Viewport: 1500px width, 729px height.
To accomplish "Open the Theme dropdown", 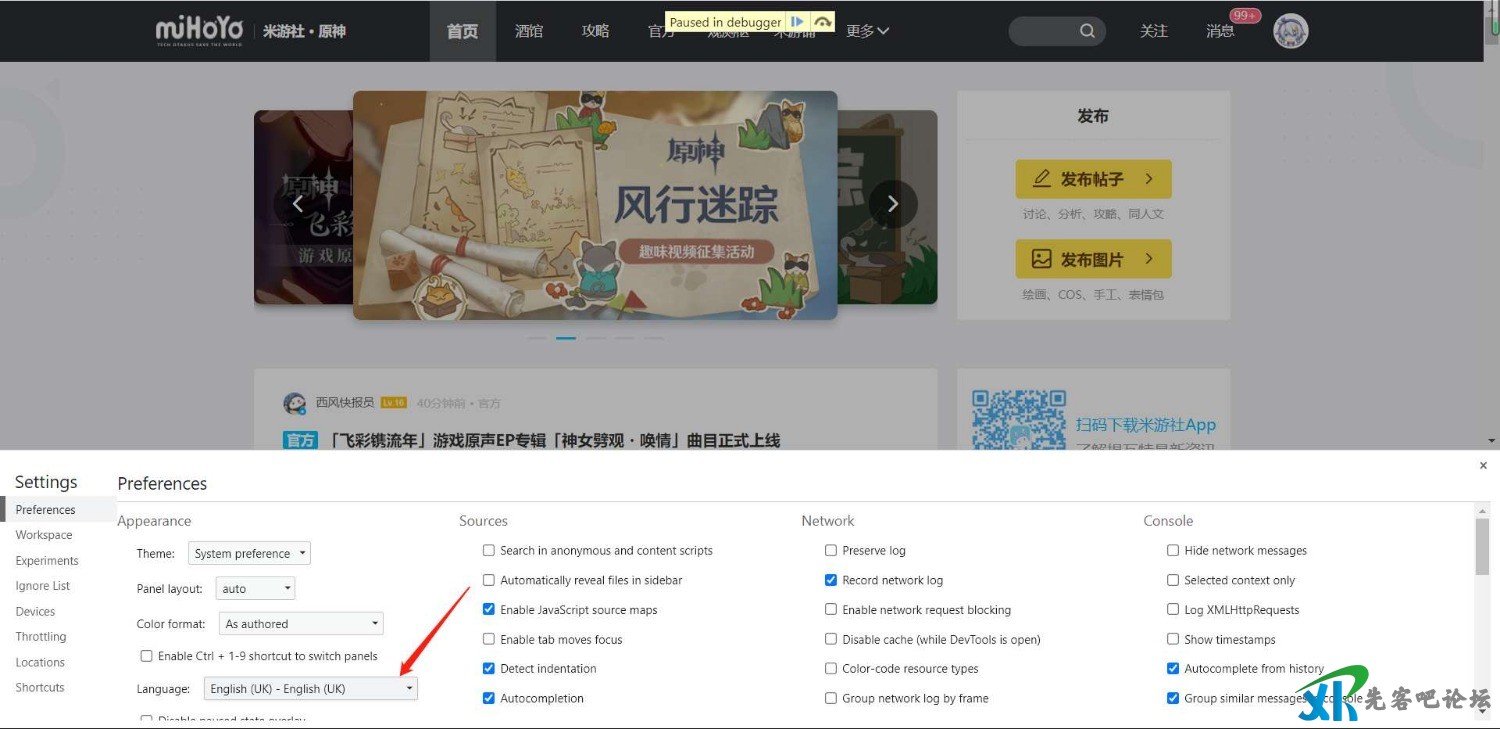I will tap(249, 554).
